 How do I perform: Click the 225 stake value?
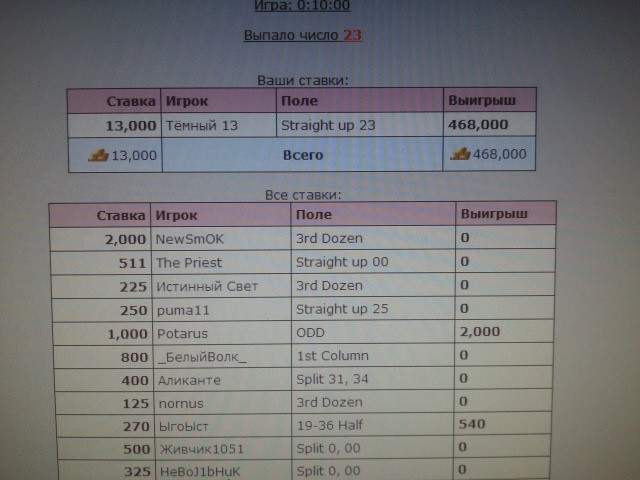click(x=133, y=287)
